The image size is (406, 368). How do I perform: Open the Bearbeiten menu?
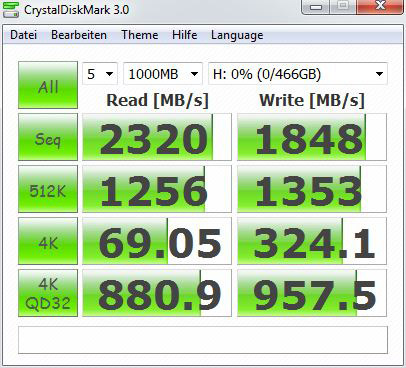79,35
